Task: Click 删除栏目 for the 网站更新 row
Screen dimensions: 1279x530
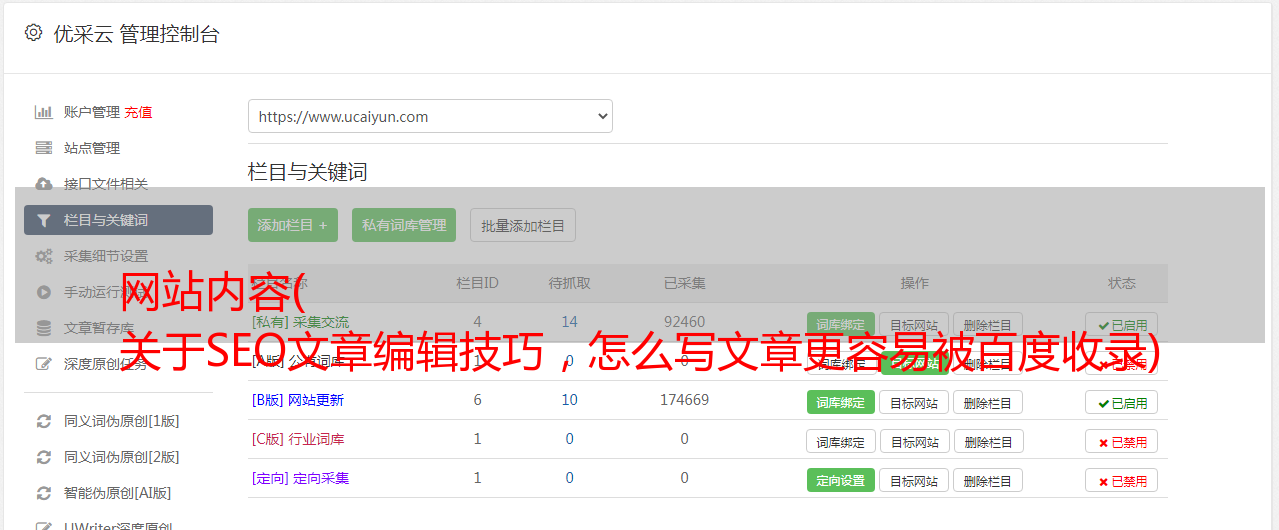Action: click(988, 402)
